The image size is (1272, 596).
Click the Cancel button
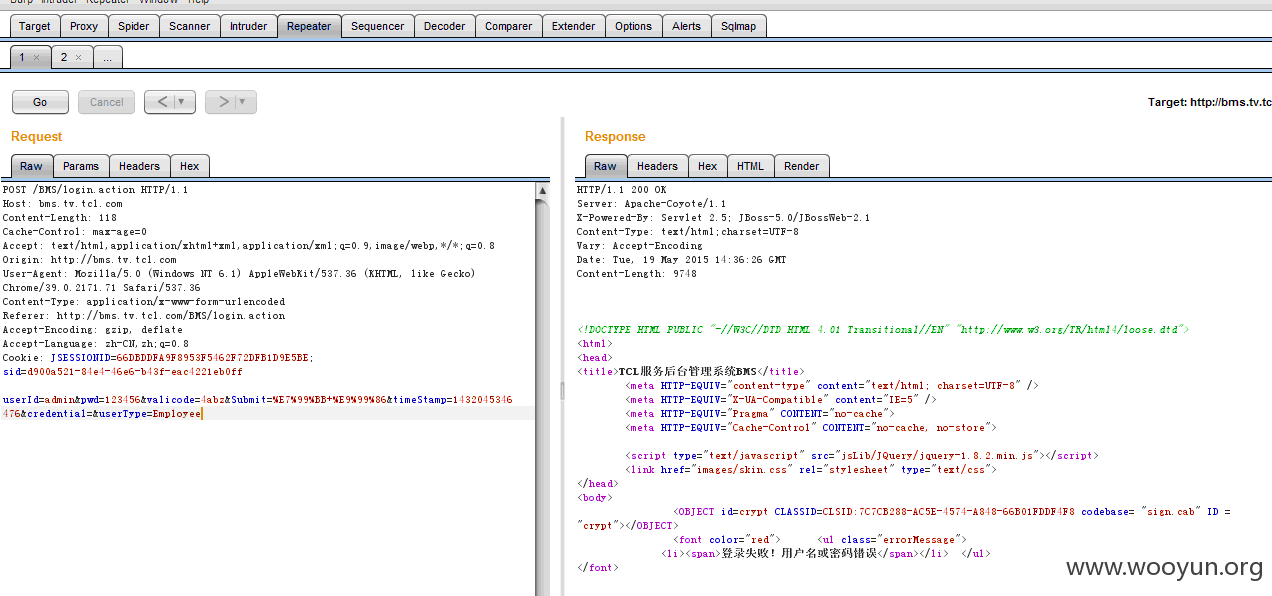(107, 102)
